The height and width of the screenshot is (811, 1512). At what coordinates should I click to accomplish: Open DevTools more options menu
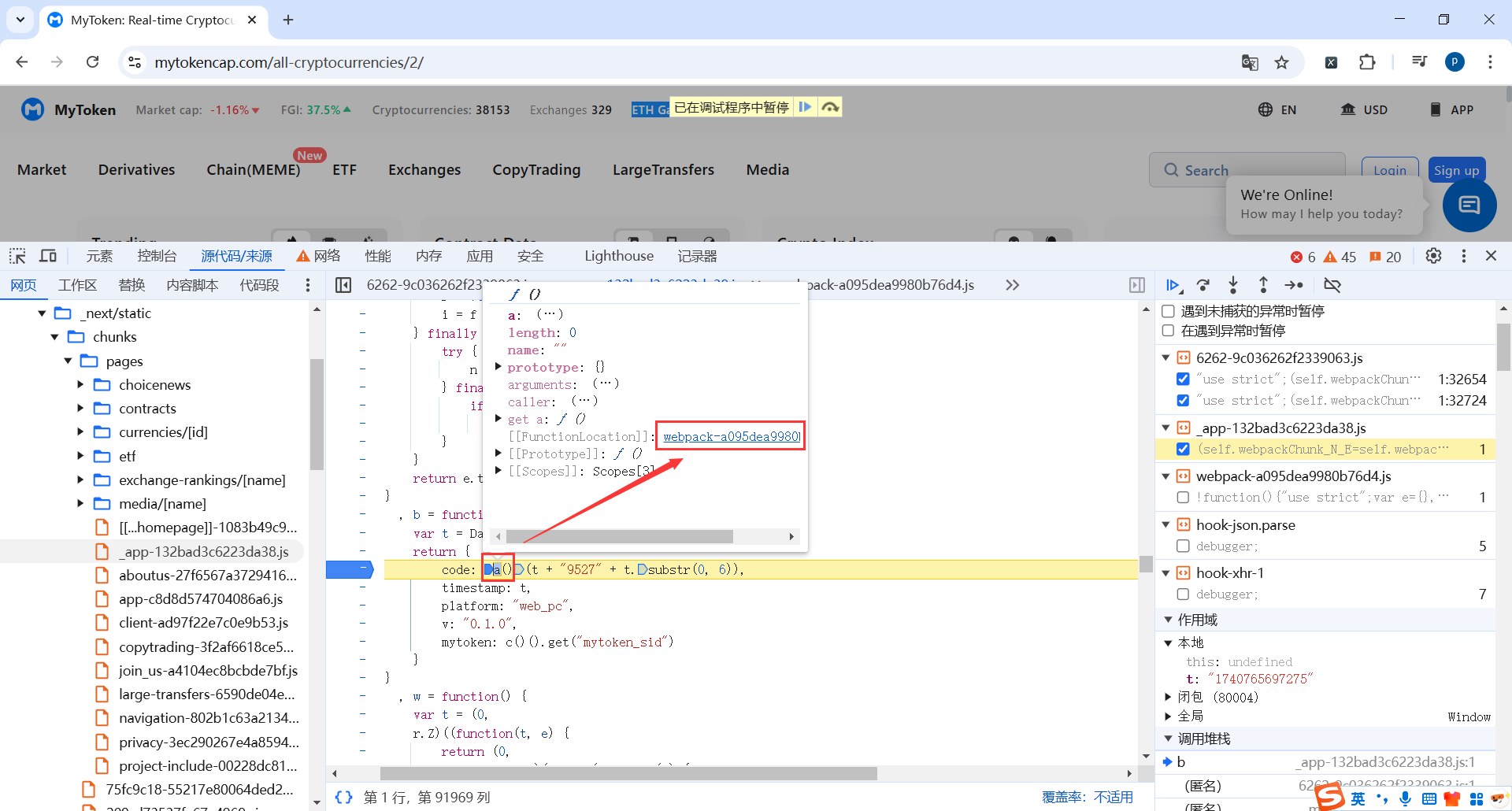tap(1464, 256)
